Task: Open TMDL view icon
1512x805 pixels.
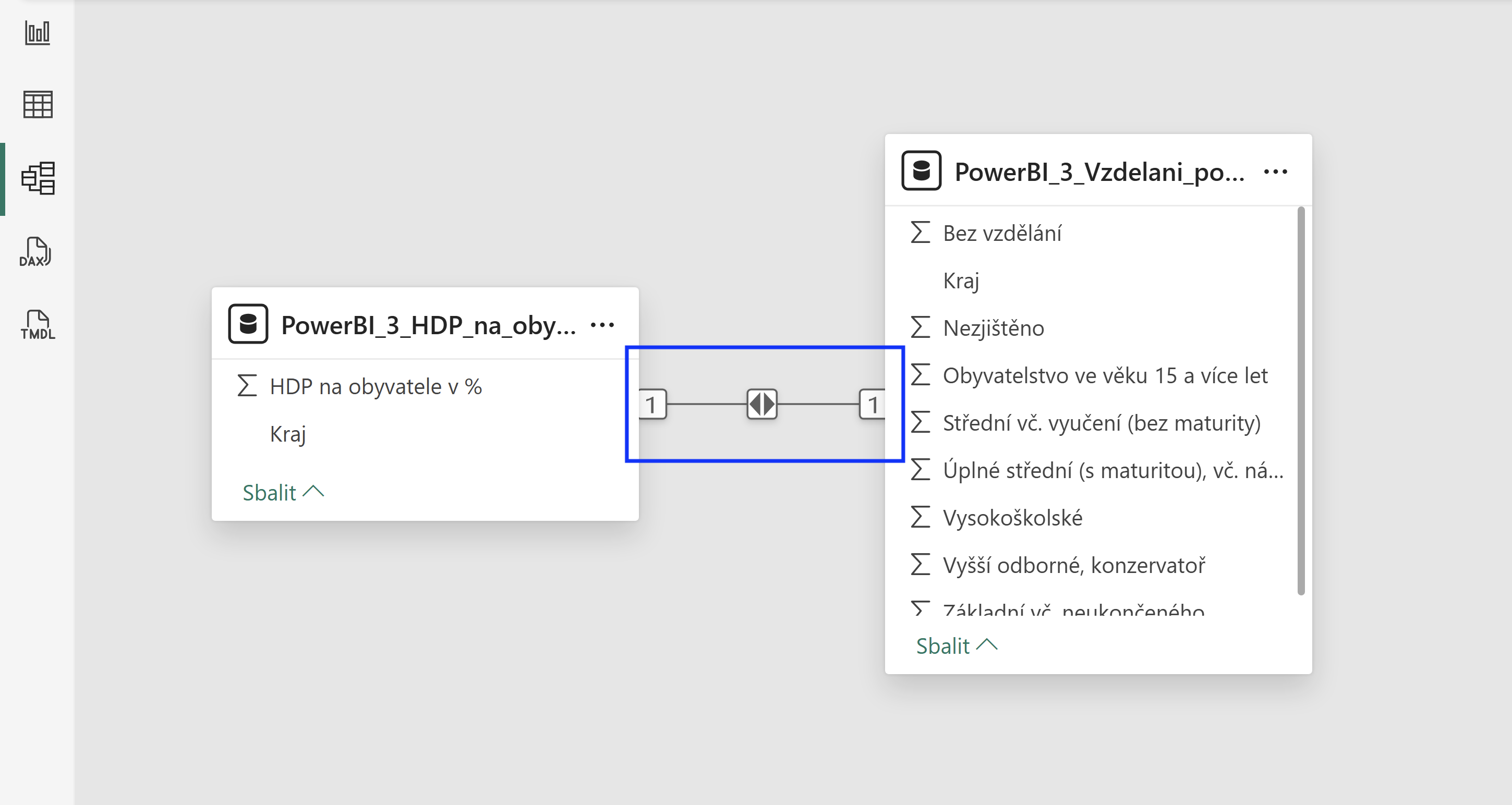Action: (38, 324)
